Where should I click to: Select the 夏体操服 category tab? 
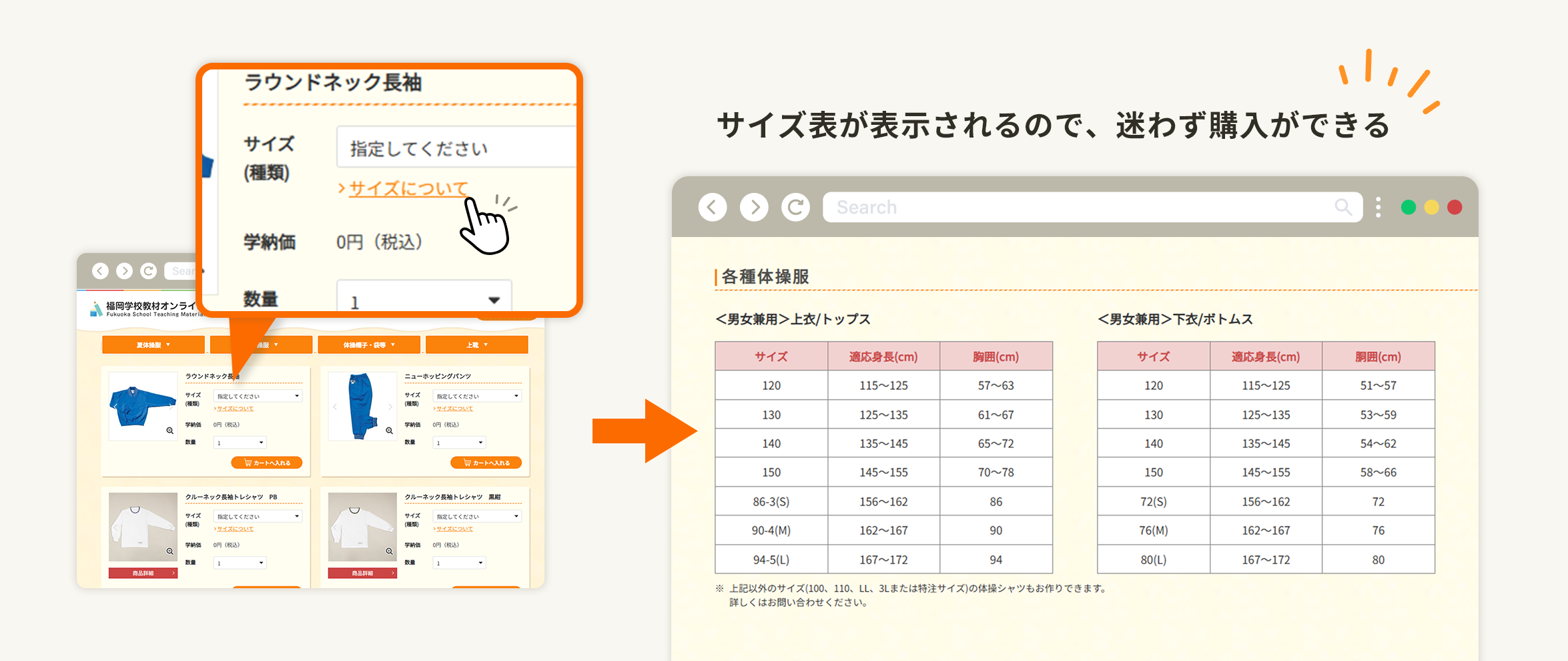[x=152, y=345]
